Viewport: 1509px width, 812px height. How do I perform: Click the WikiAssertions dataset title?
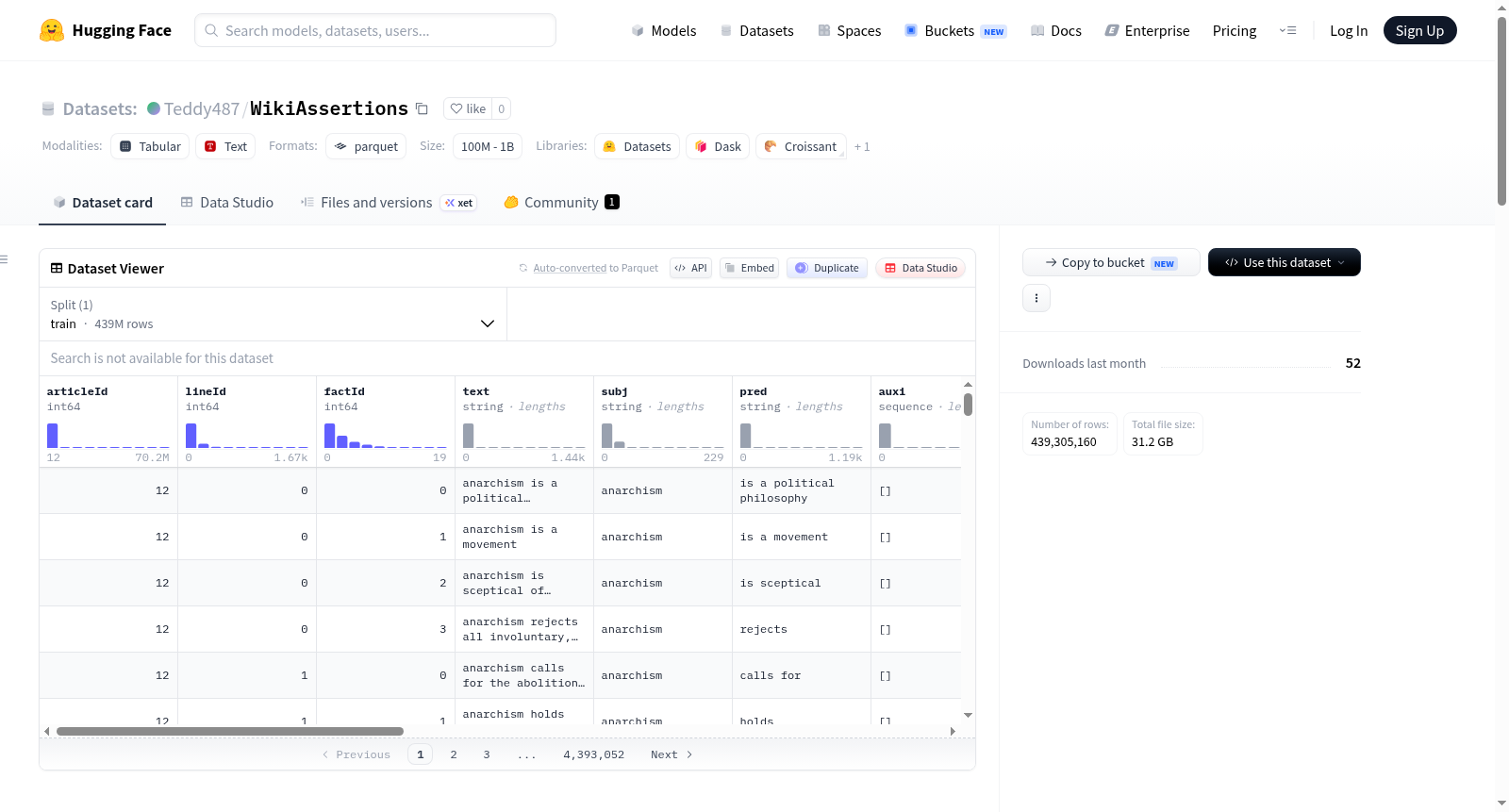[x=329, y=108]
